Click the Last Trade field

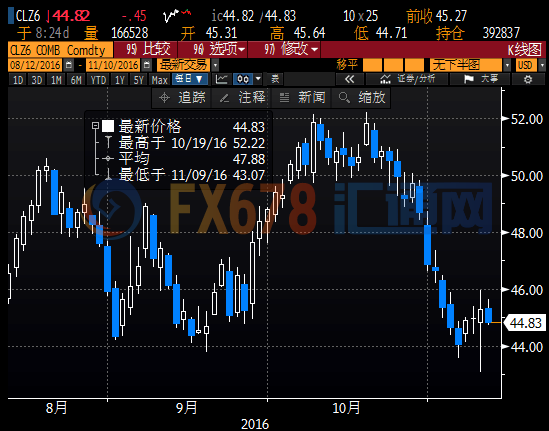coord(184,65)
